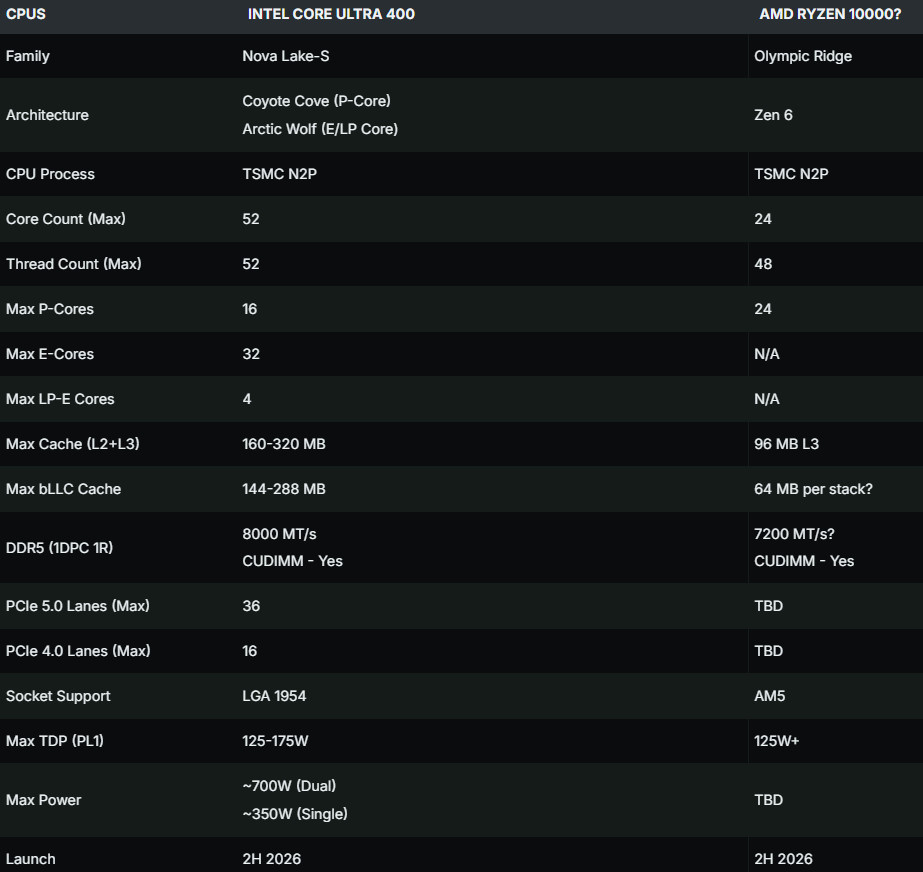
Task: Click the Max bLLC Cache label
Action: 63,489
